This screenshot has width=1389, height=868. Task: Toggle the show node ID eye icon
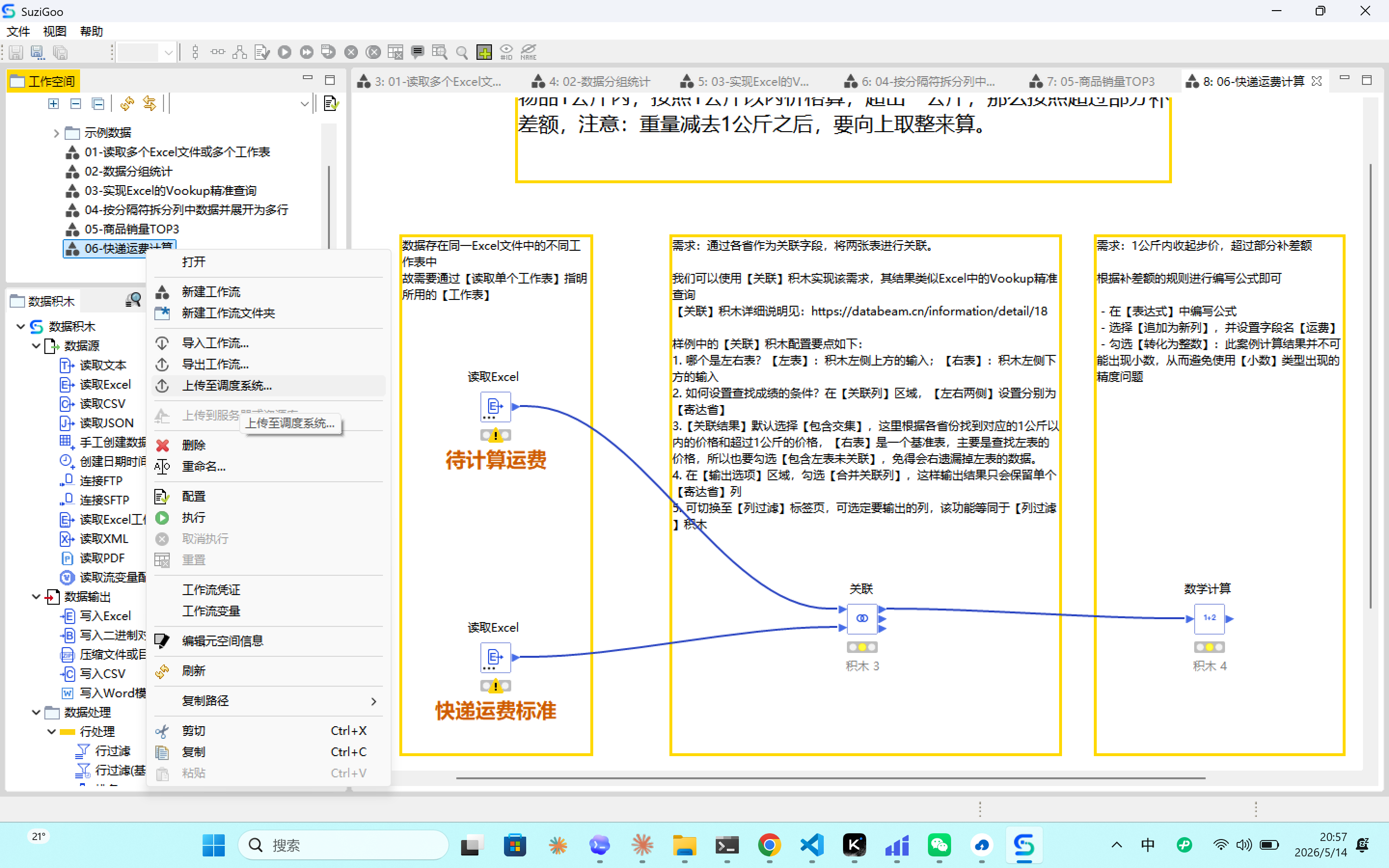pos(506,52)
